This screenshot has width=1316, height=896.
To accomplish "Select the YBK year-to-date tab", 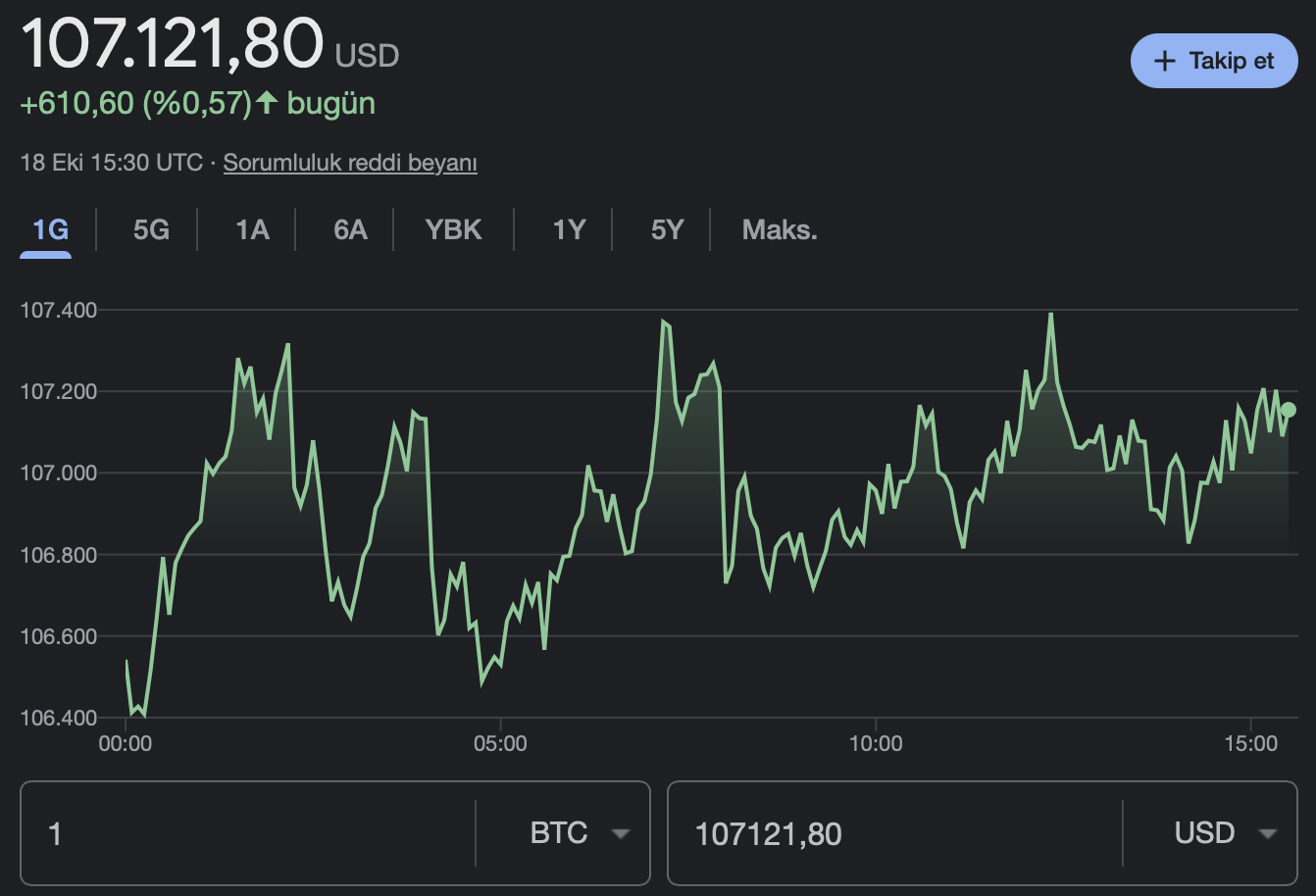I will coord(453,230).
